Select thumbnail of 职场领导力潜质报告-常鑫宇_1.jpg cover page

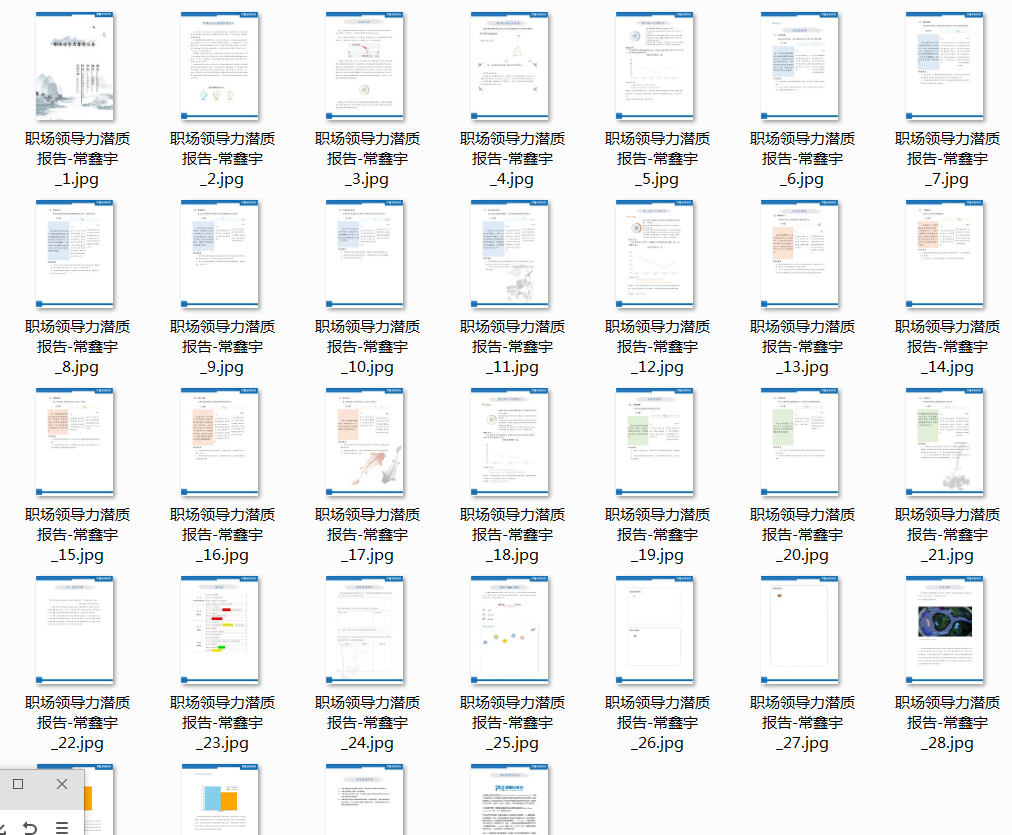75,66
